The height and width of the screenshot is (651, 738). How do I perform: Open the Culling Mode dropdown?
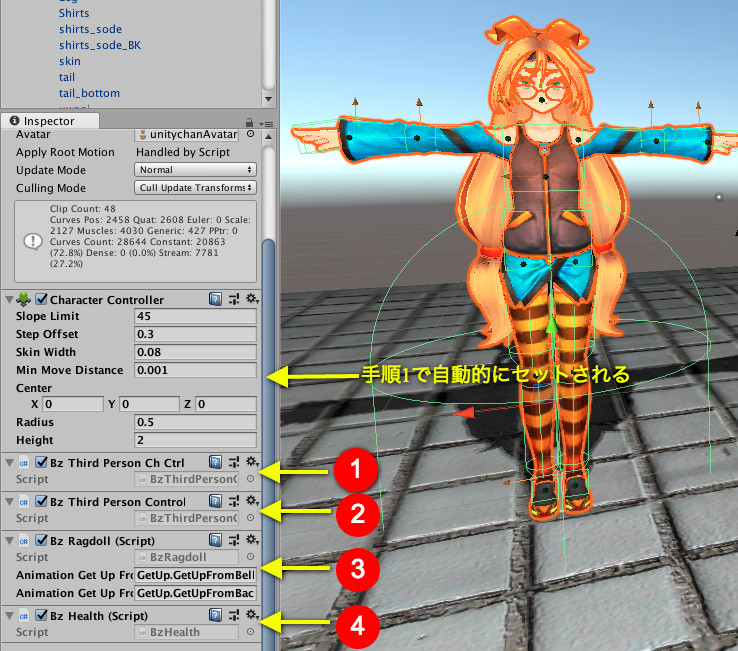195,187
